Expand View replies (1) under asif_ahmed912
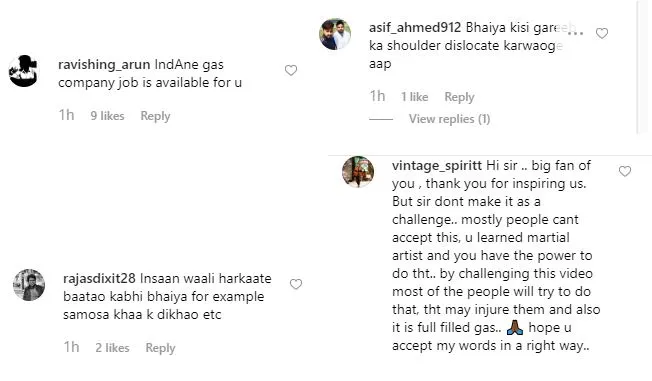This screenshot has height=381, width=652. tap(449, 119)
